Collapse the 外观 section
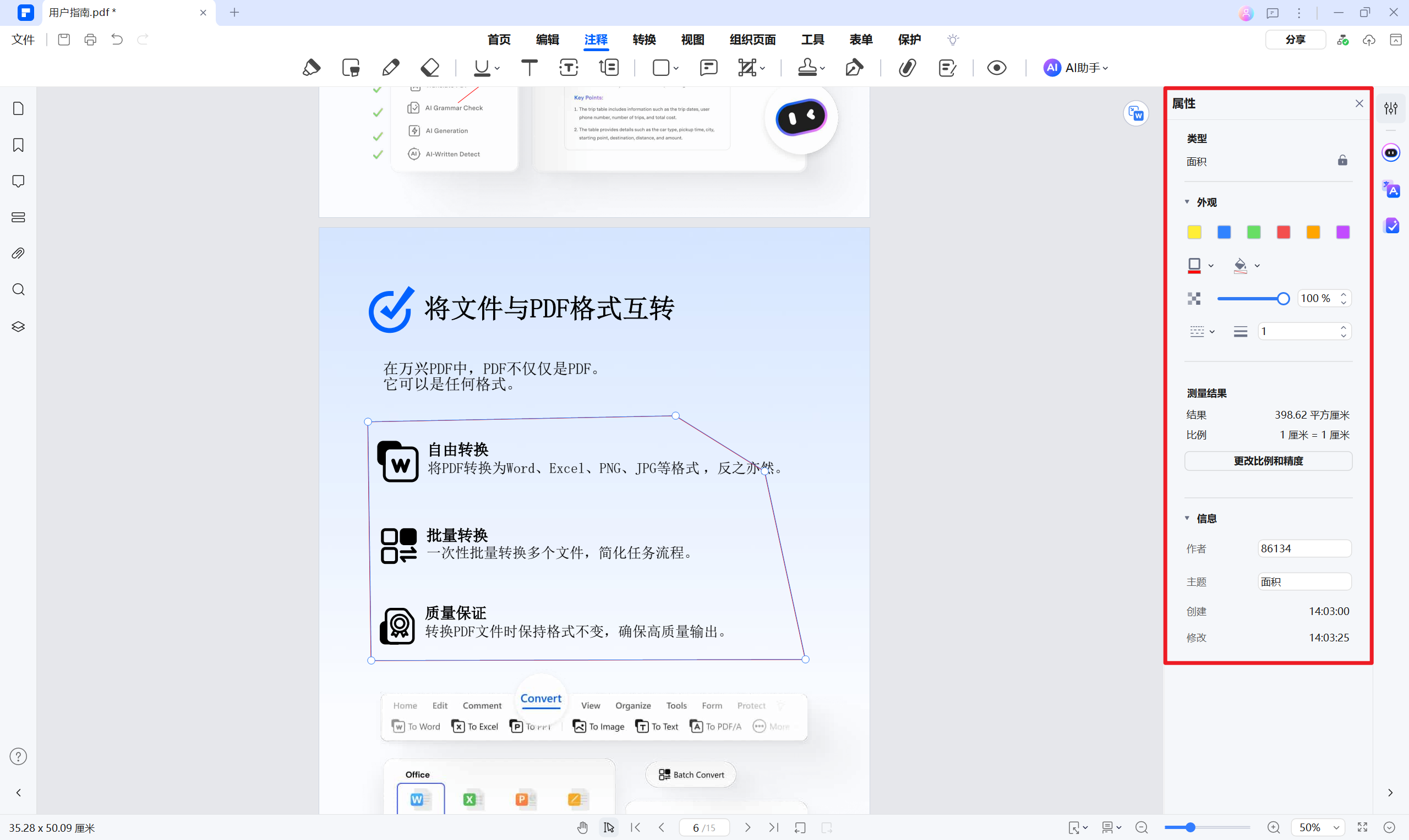 pyautogui.click(x=1187, y=201)
